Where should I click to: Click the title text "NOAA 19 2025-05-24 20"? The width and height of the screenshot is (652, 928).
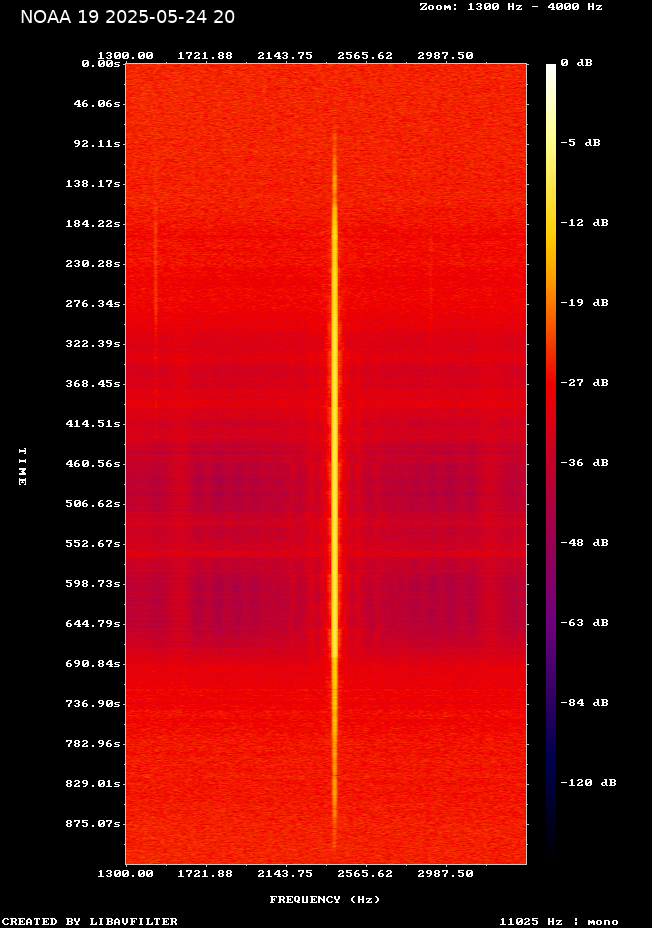tap(127, 17)
